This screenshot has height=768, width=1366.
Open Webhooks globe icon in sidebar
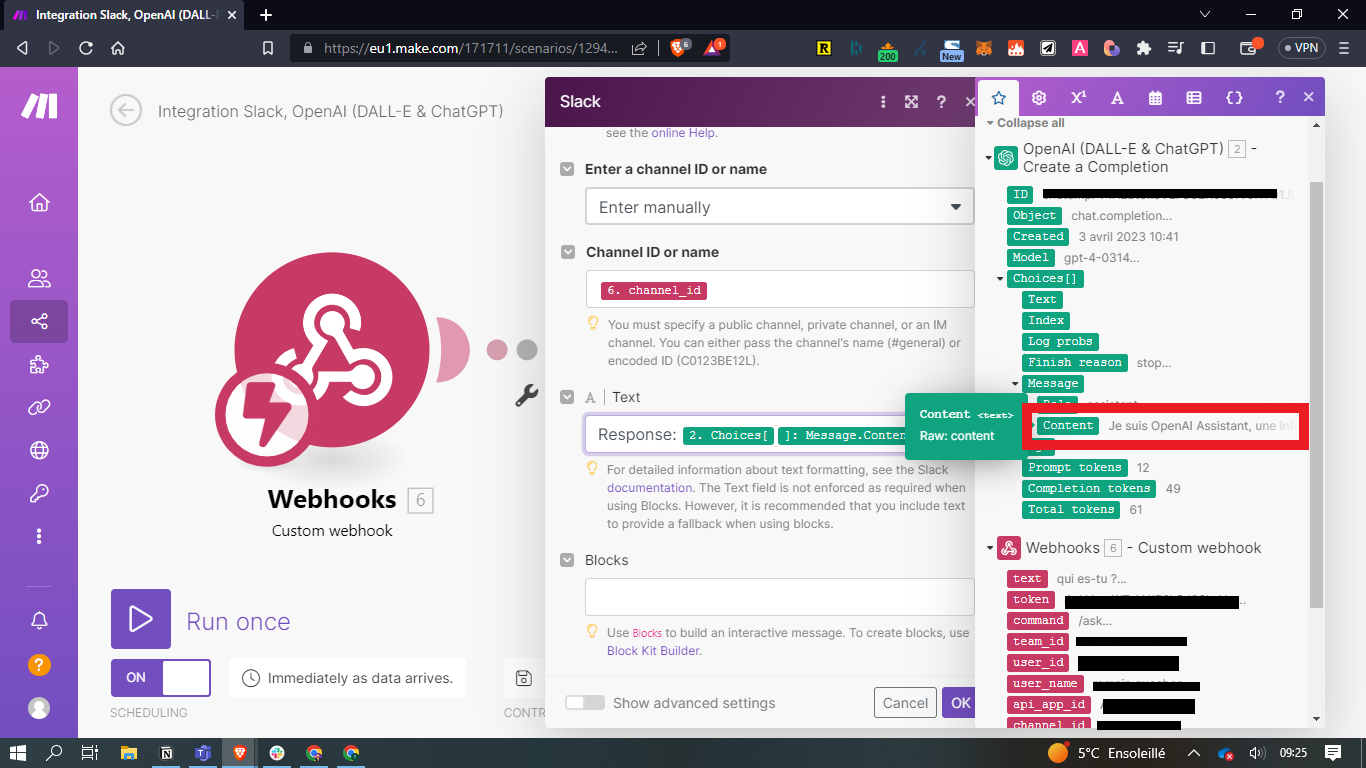point(39,450)
